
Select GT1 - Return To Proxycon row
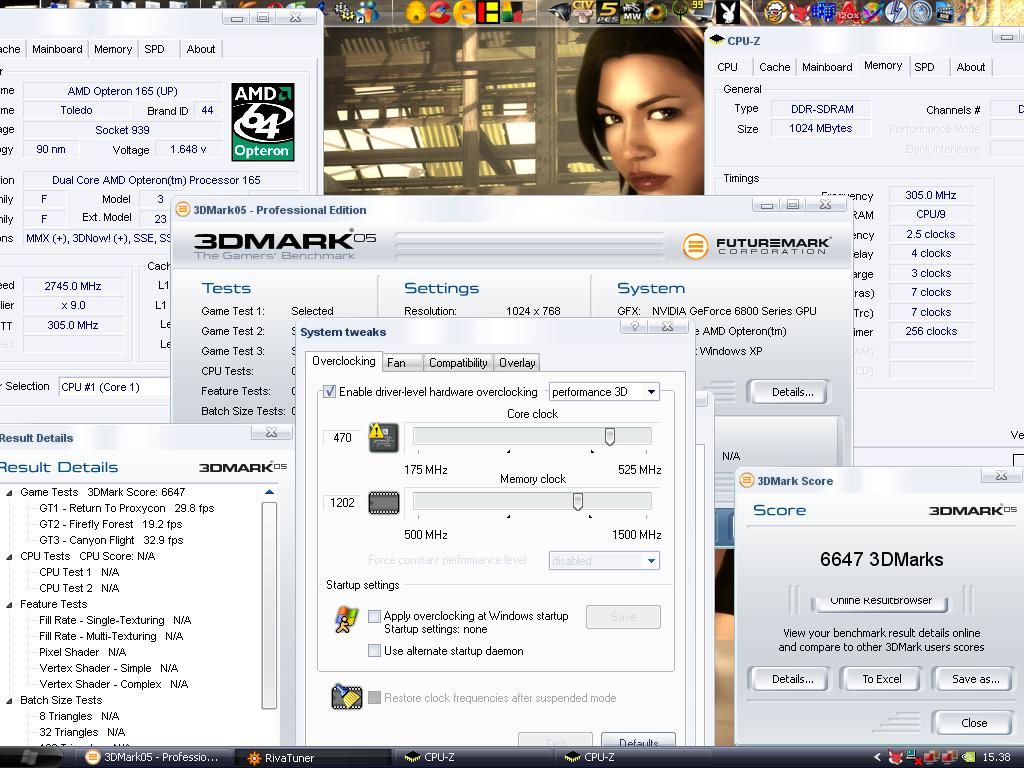click(127, 508)
